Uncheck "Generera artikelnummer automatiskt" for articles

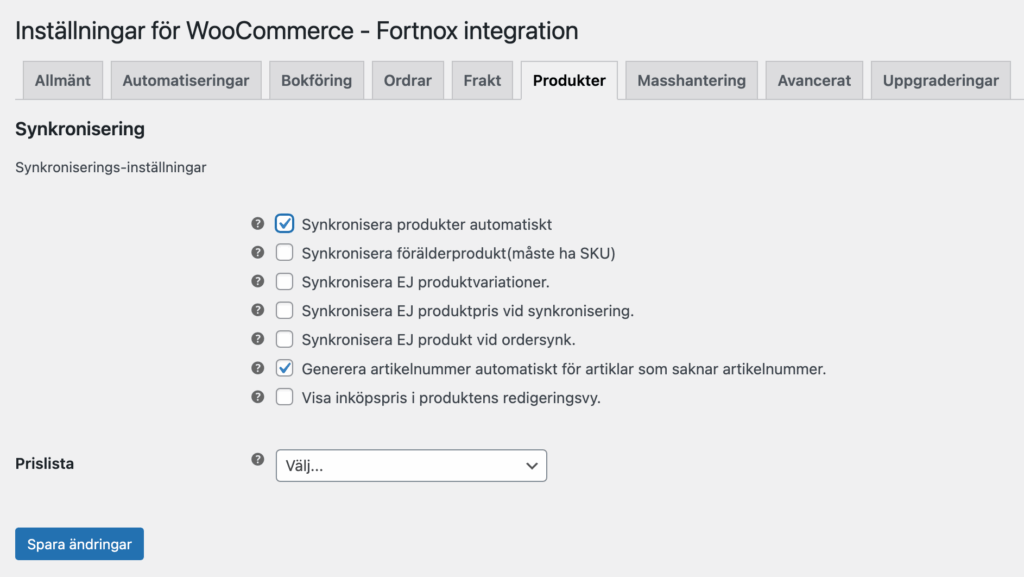(x=284, y=369)
